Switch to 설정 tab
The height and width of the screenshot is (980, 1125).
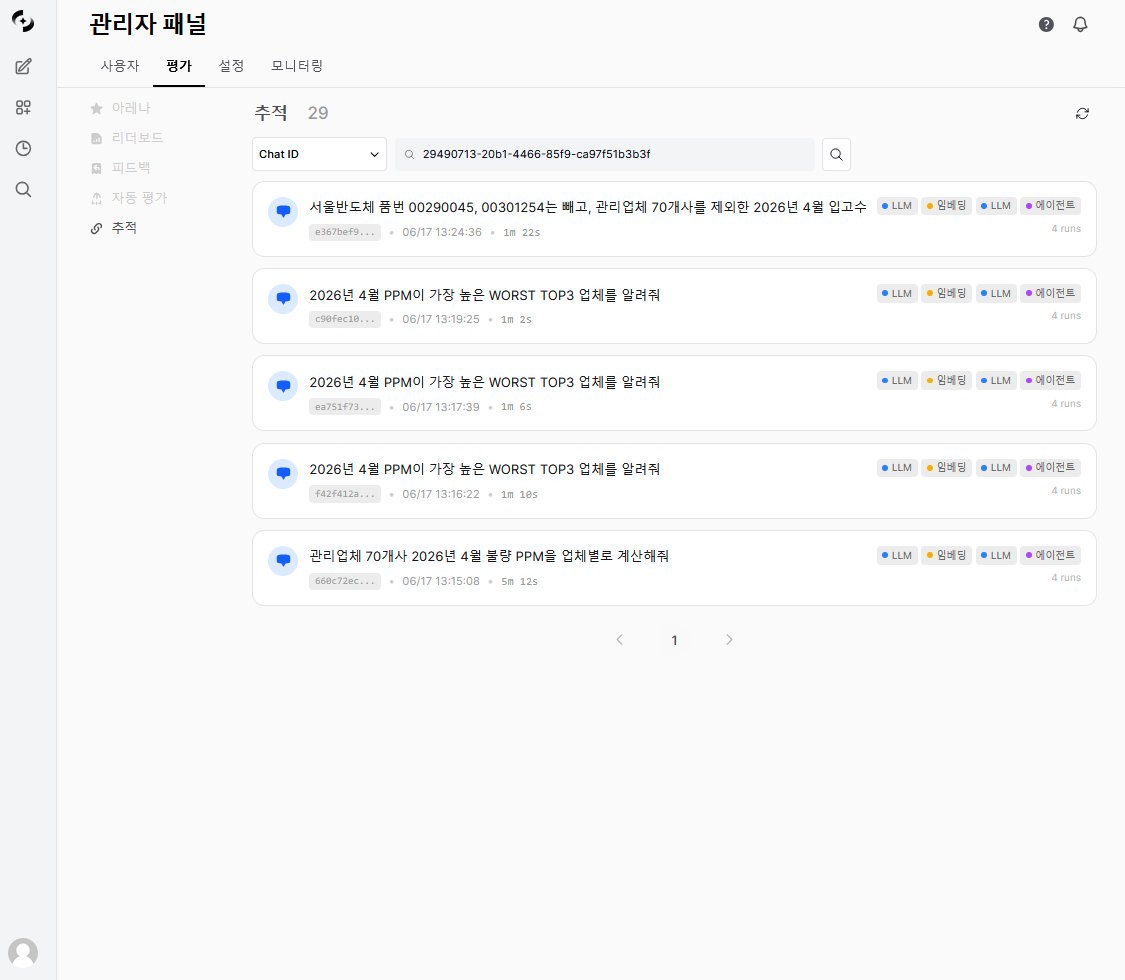231,66
